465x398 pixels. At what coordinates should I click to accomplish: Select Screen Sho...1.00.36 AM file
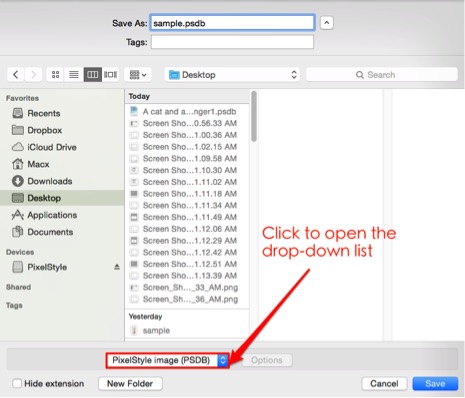[x=187, y=135]
